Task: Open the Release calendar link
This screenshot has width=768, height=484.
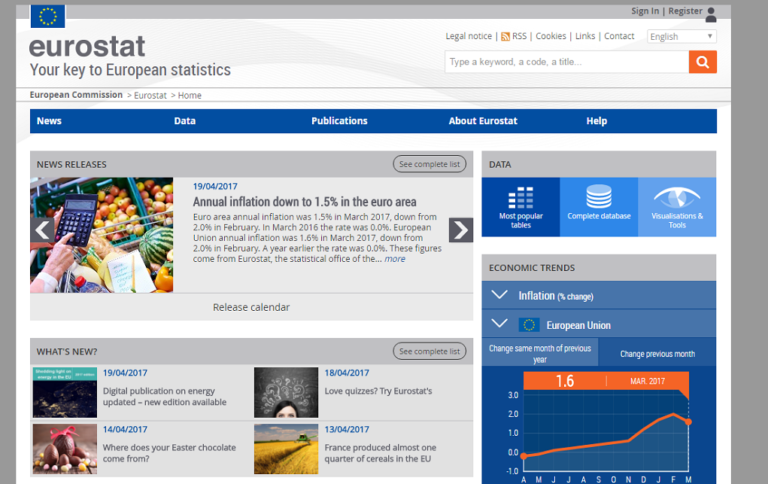Action: pos(251,307)
